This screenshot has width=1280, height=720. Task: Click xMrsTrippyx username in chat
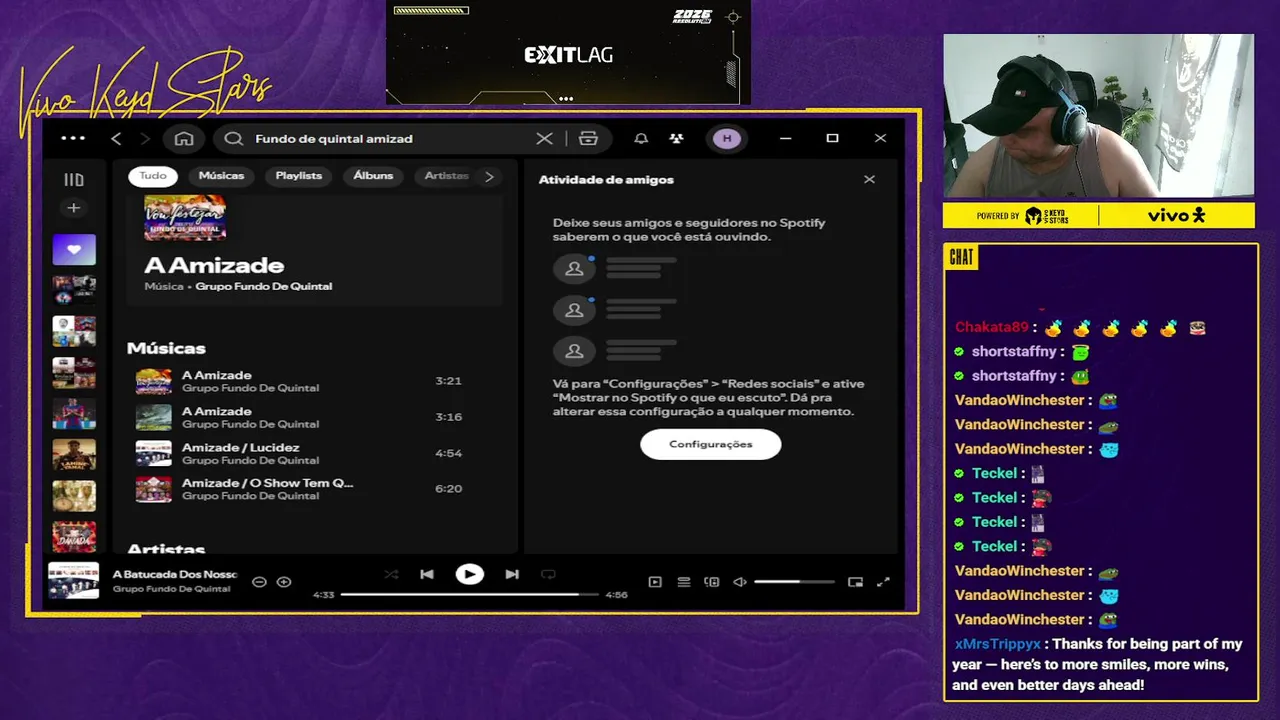[x=998, y=644]
